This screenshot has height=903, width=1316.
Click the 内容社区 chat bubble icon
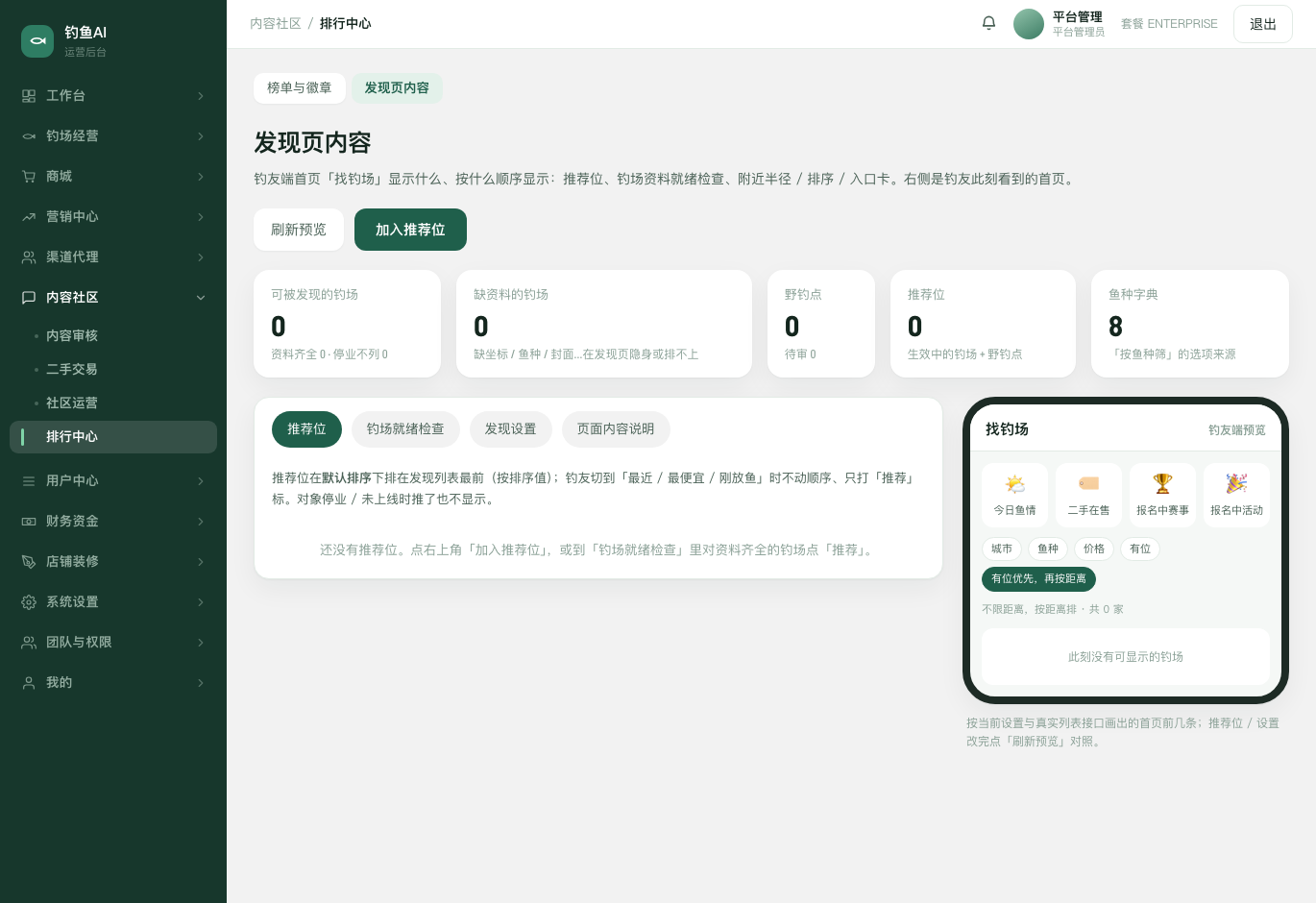pos(29,298)
